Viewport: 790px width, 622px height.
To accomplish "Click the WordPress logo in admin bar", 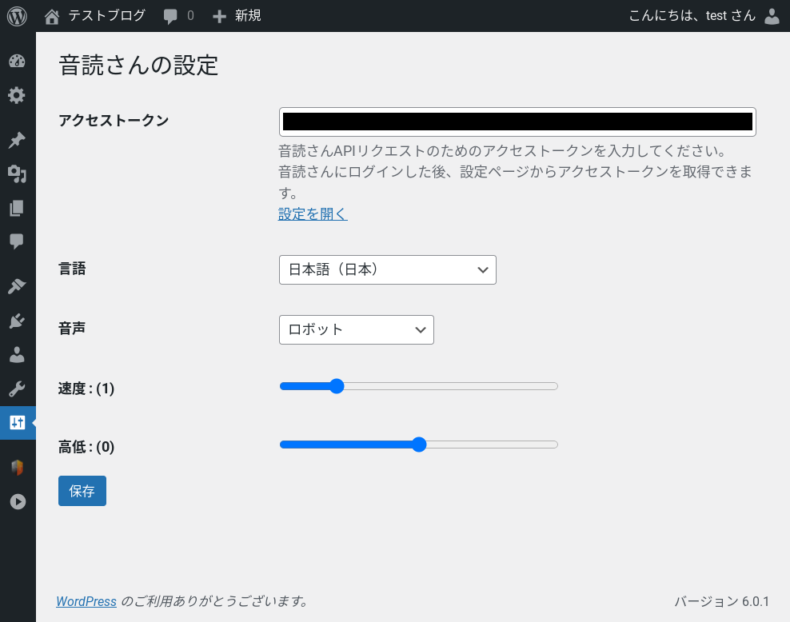I will coord(17,16).
